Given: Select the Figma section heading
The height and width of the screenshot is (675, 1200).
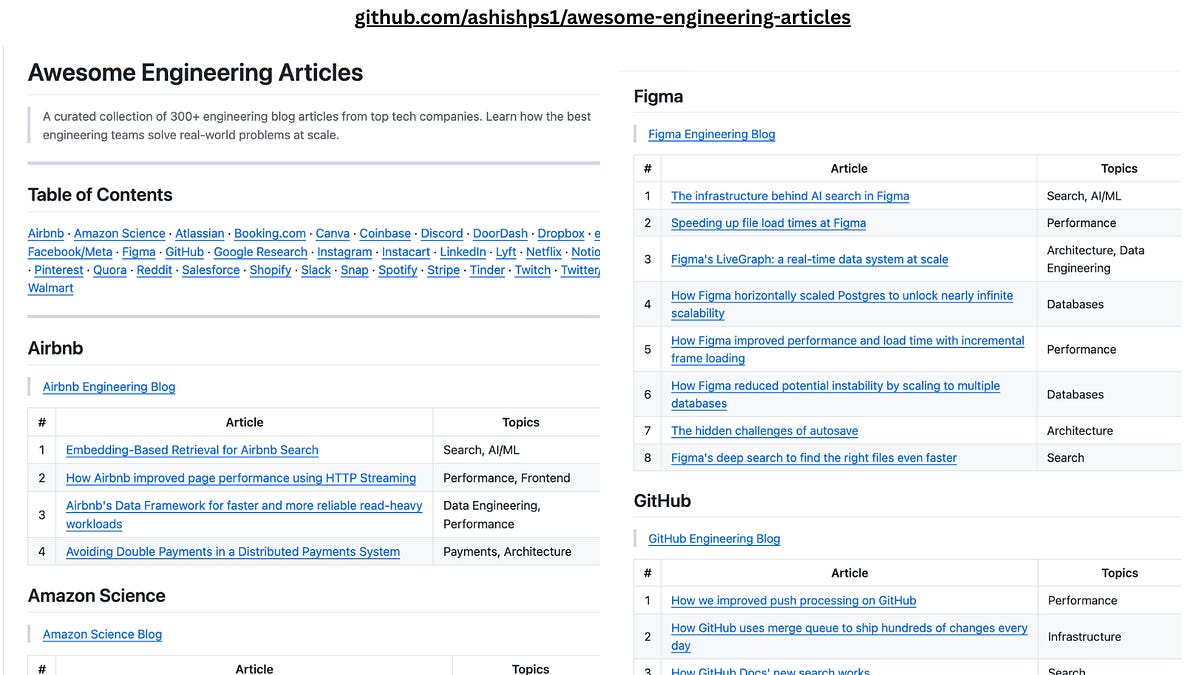Looking at the screenshot, I should click(x=658, y=97).
